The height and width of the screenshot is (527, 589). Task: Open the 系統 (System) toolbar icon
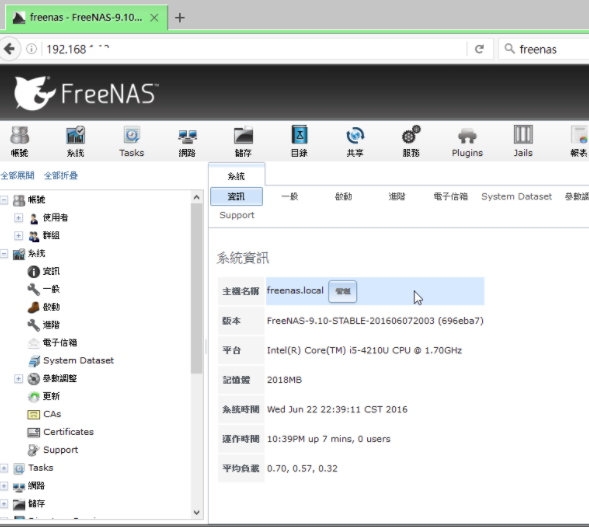(x=76, y=141)
